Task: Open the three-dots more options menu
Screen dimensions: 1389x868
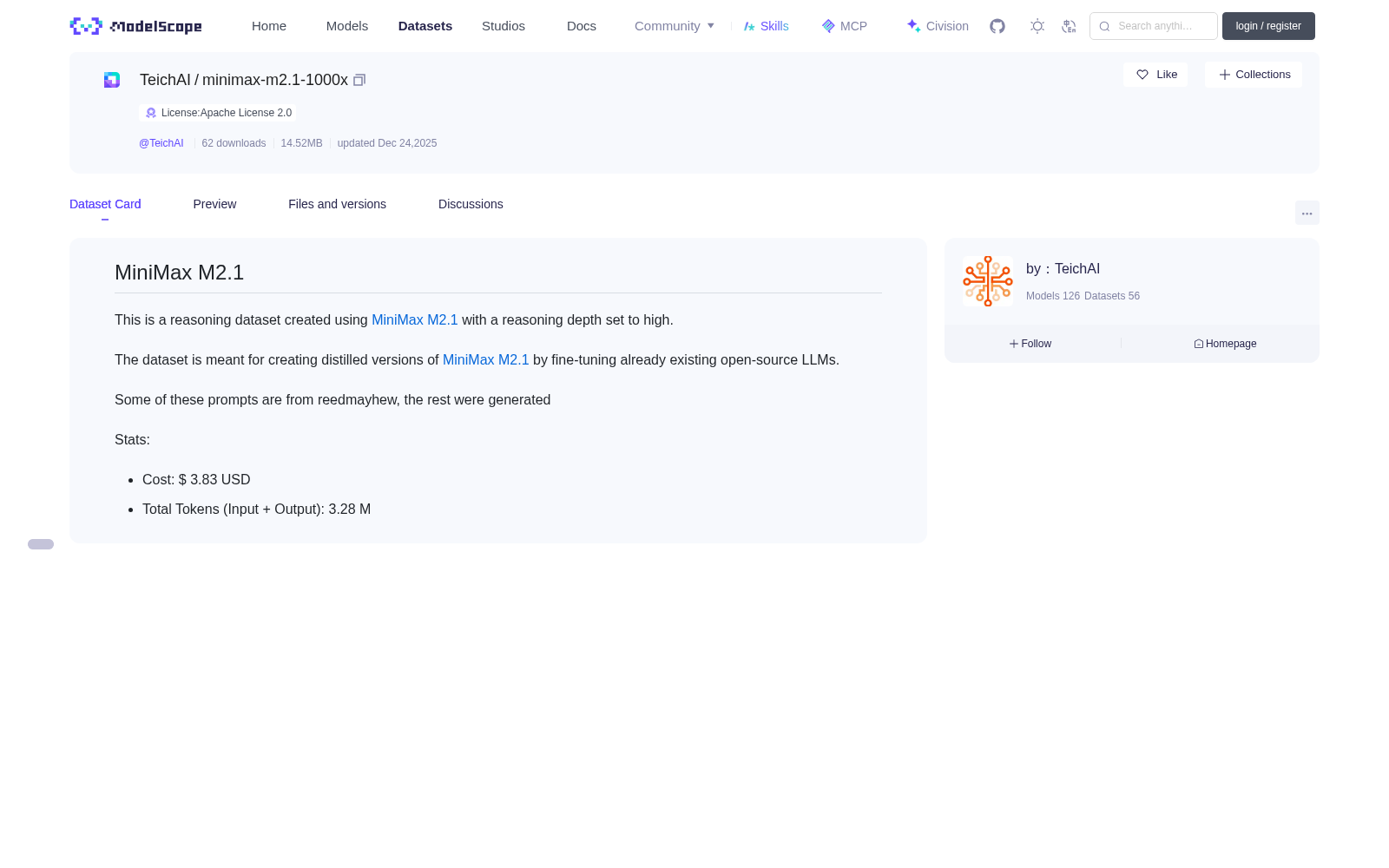Action: [1307, 213]
